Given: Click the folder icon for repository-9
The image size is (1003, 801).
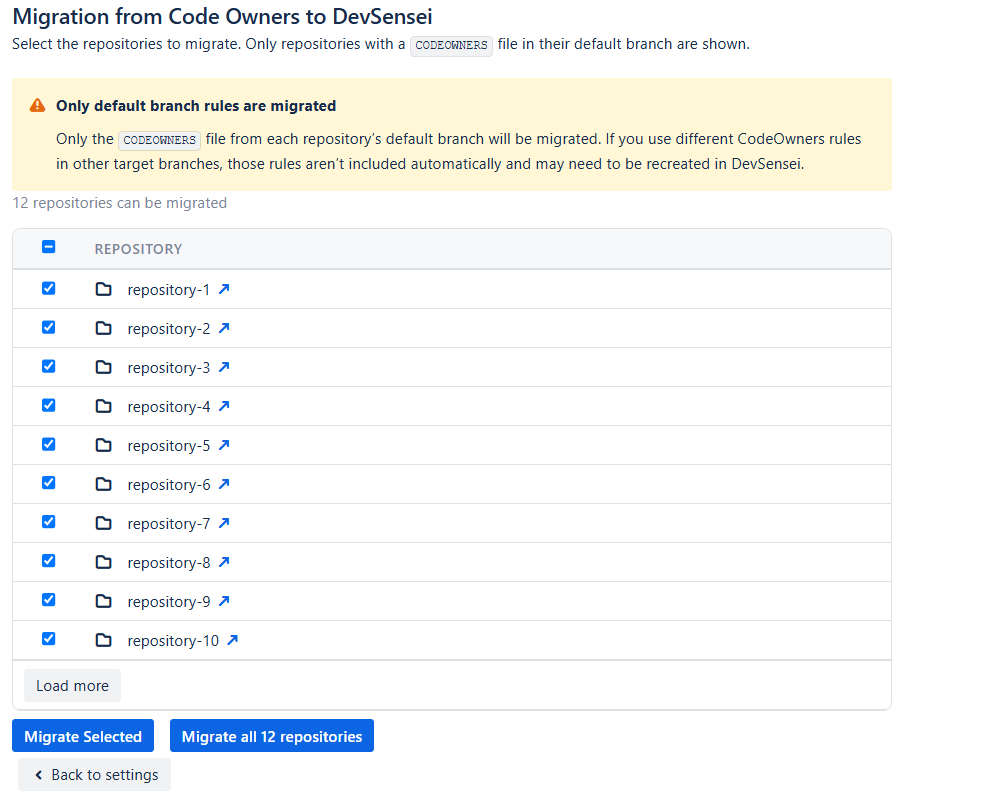Looking at the screenshot, I should coord(104,602).
